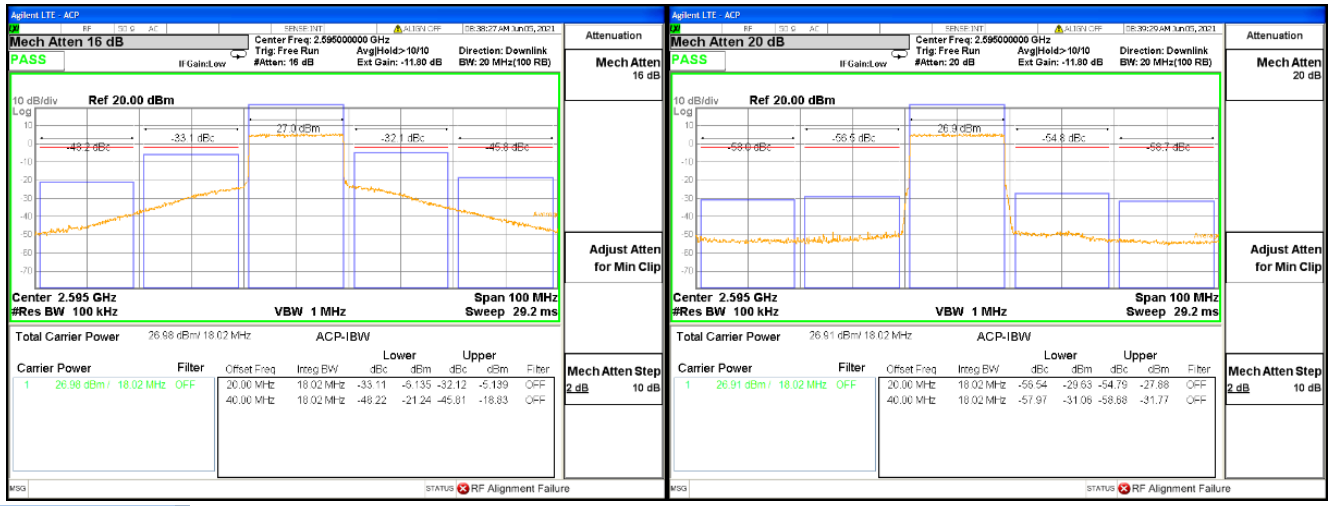Viewport: 1332px width, 506px height.
Task: Select the 40.00 MHz offset row with -57.97 dBc
Action: pos(1048,400)
